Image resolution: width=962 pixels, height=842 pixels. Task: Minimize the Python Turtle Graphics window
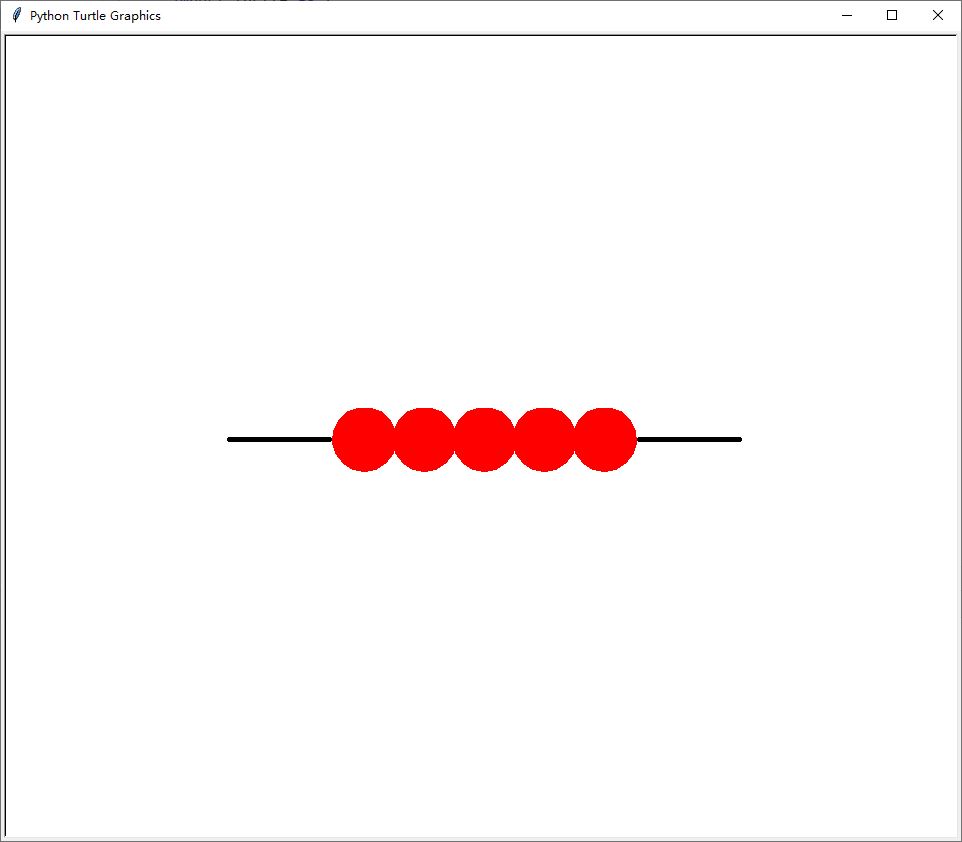point(847,15)
